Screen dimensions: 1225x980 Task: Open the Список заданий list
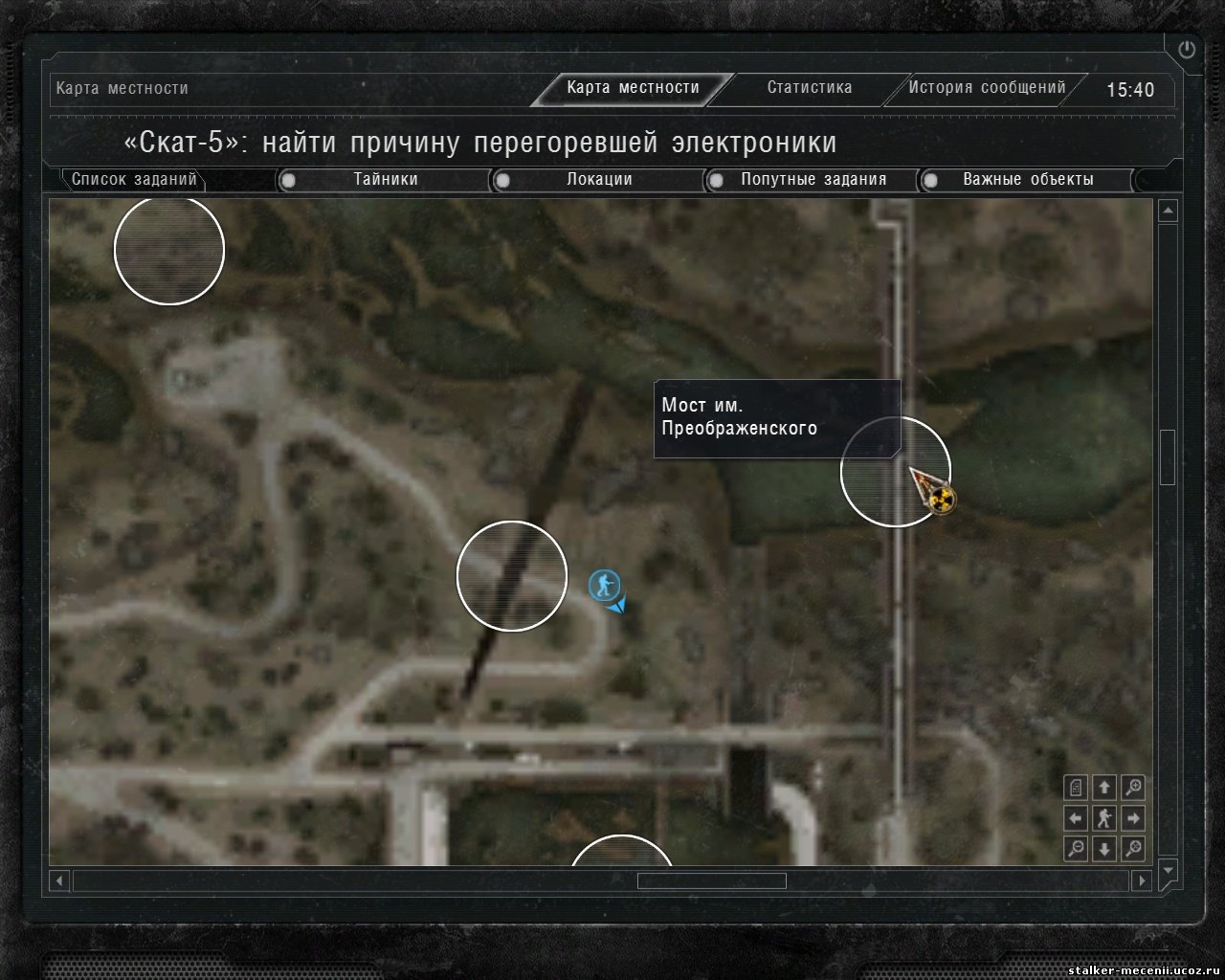134,179
